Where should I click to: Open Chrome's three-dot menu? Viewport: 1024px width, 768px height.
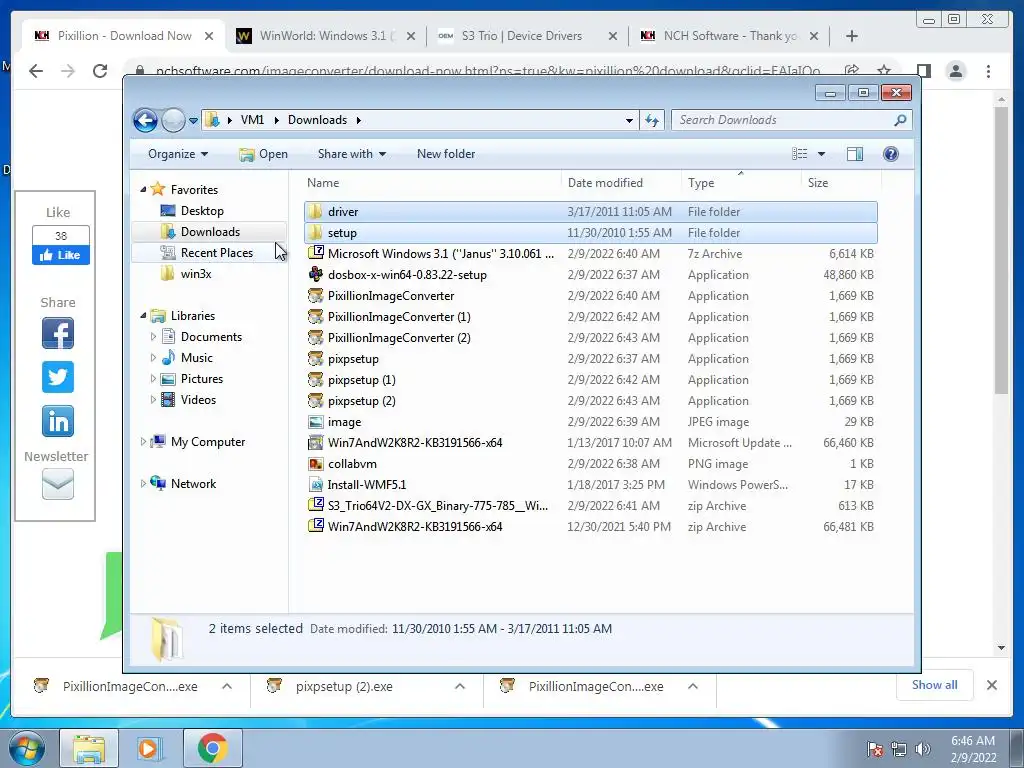(x=988, y=71)
